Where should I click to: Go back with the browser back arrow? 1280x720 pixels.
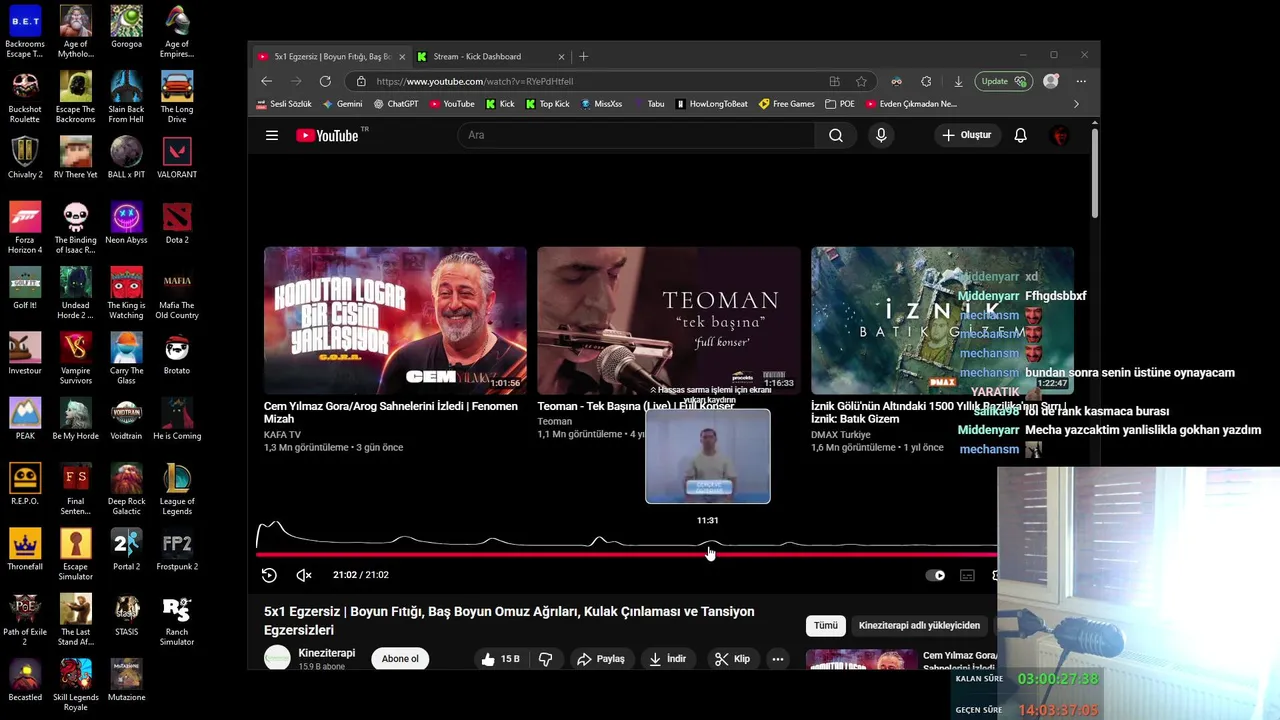tap(266, 81)
